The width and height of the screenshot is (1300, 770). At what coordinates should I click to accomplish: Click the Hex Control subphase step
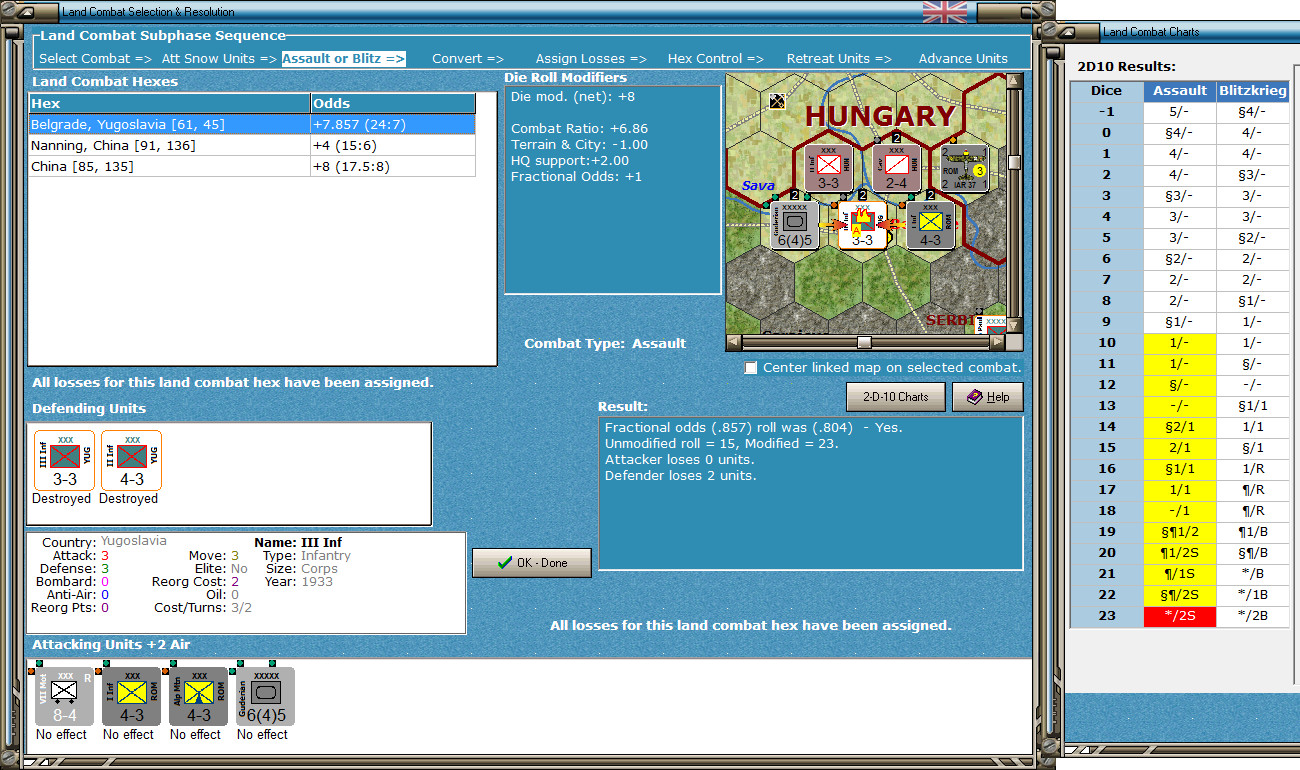point(717,59)
